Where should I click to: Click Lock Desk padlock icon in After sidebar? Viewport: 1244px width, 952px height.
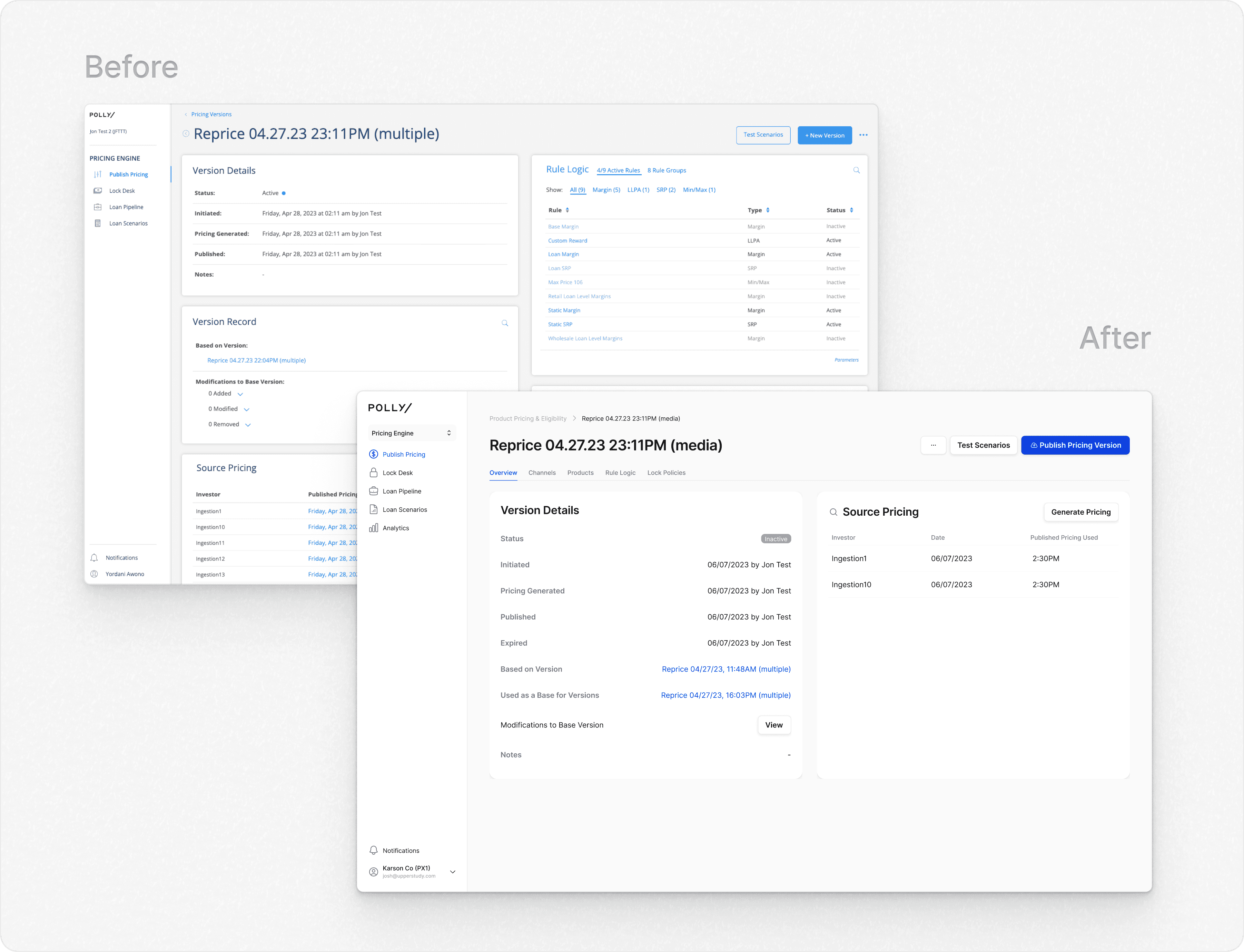pyautogui.click(x=374, y=473)
